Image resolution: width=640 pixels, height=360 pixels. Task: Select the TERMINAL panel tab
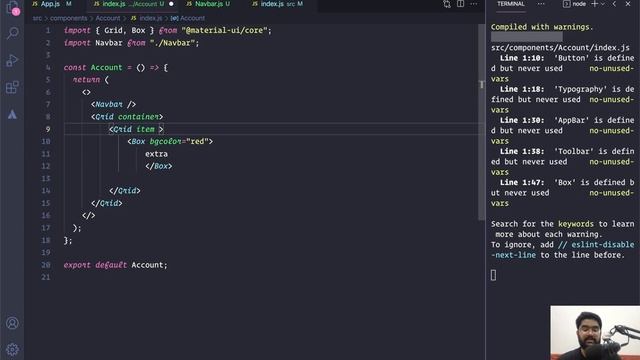(x=511, y=4)
